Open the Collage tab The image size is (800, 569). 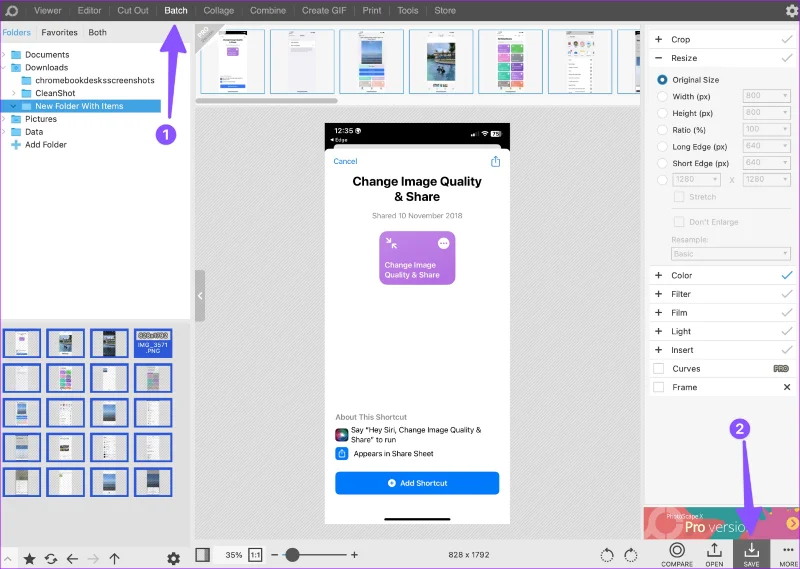[x=218, y=11]
